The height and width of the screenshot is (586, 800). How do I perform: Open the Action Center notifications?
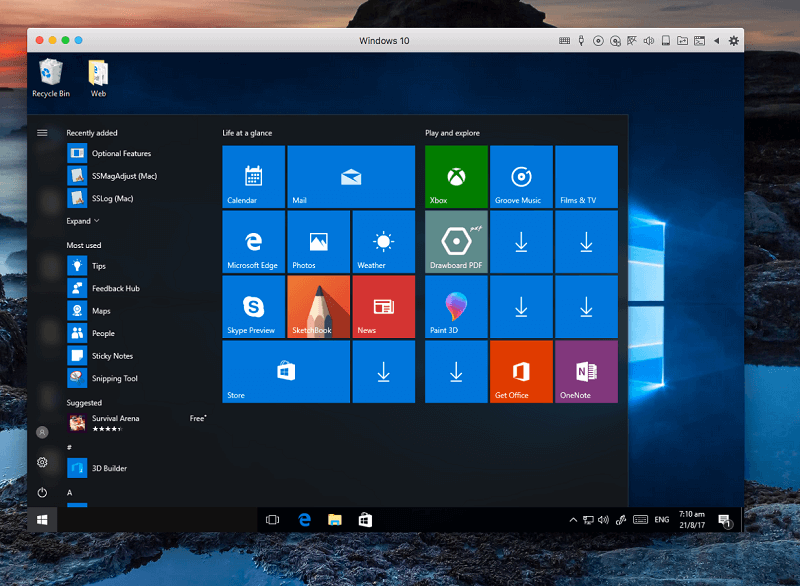point(724,520)
